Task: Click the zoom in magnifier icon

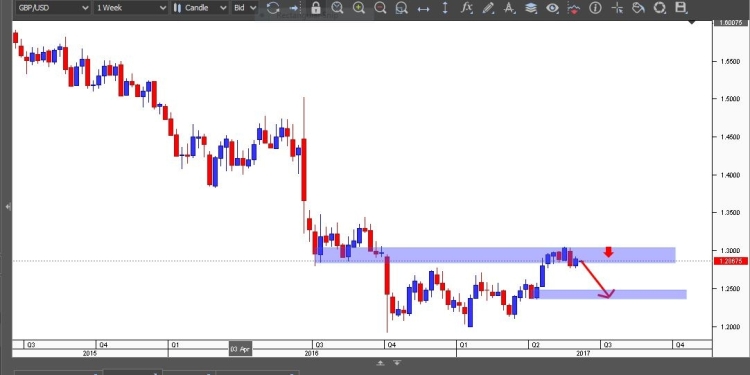Action: tap(358, 8)
